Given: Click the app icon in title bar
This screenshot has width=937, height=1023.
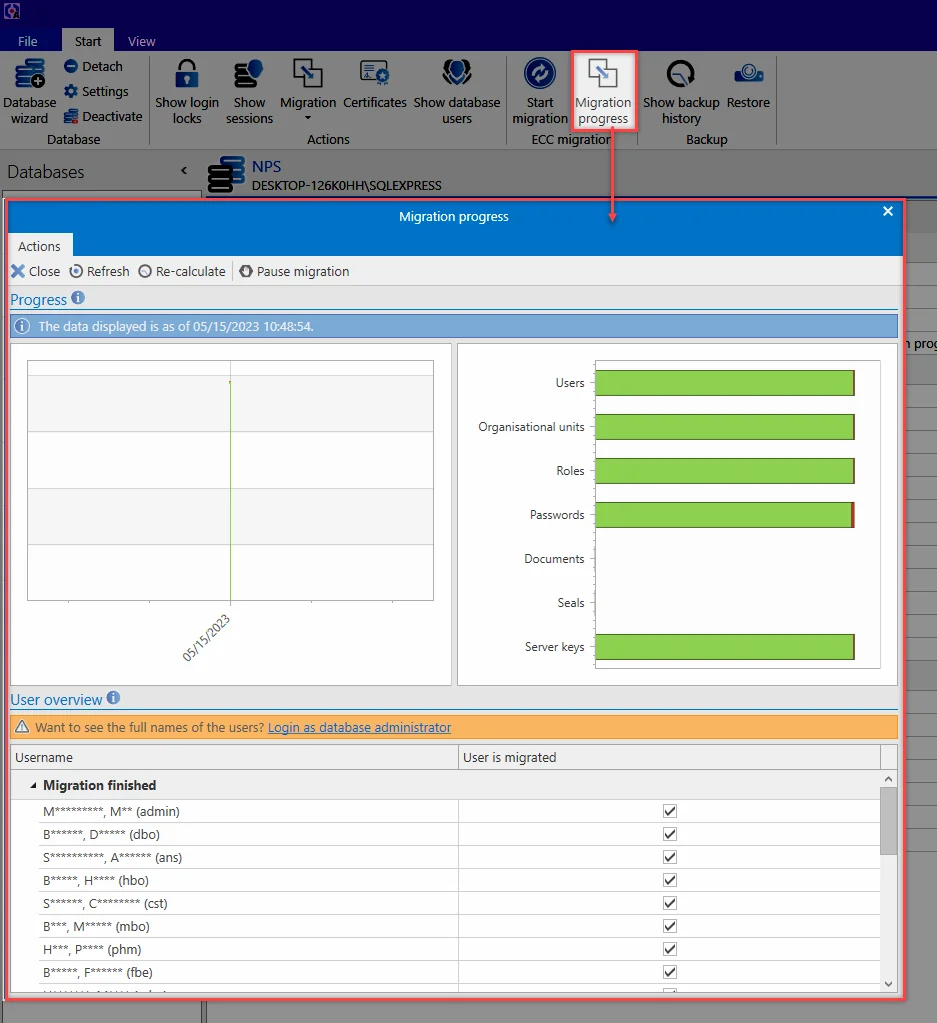Looking at the screenshot, I should [x=12, y=10].
